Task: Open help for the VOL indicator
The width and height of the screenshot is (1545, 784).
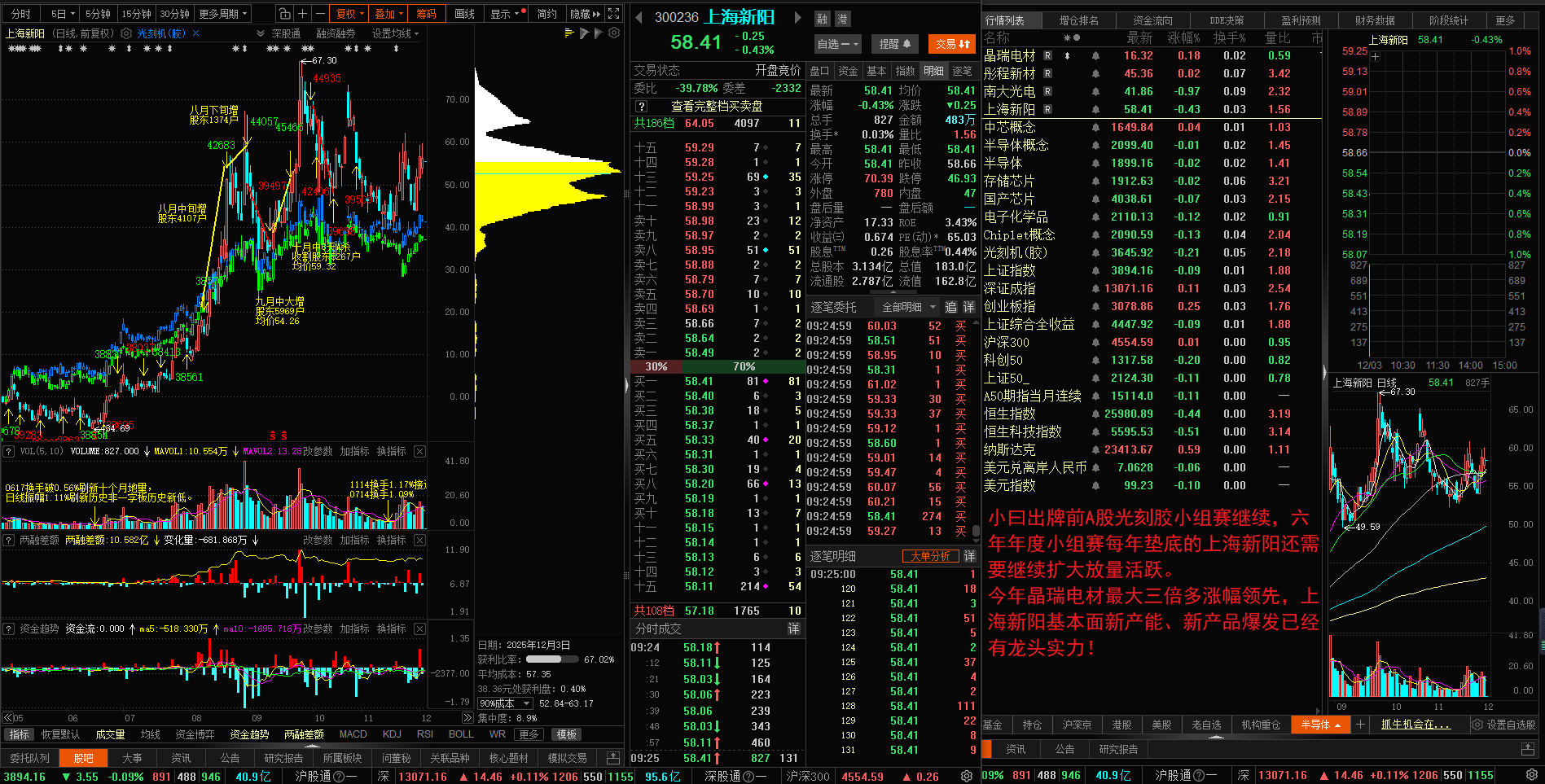Action: (x=8, y=451)
